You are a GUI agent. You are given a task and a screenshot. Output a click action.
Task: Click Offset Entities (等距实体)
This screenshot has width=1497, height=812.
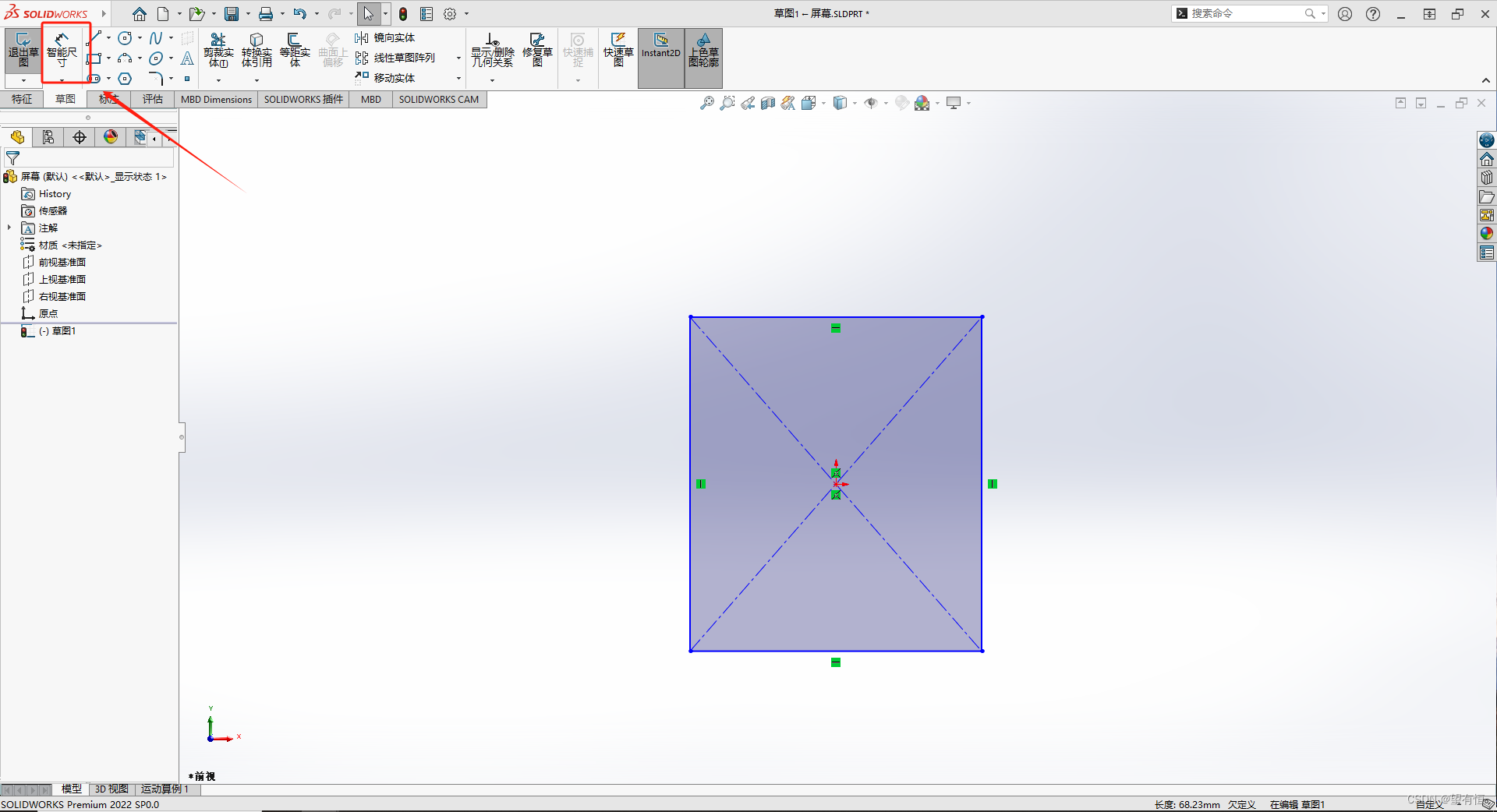(x=295, y=50)
